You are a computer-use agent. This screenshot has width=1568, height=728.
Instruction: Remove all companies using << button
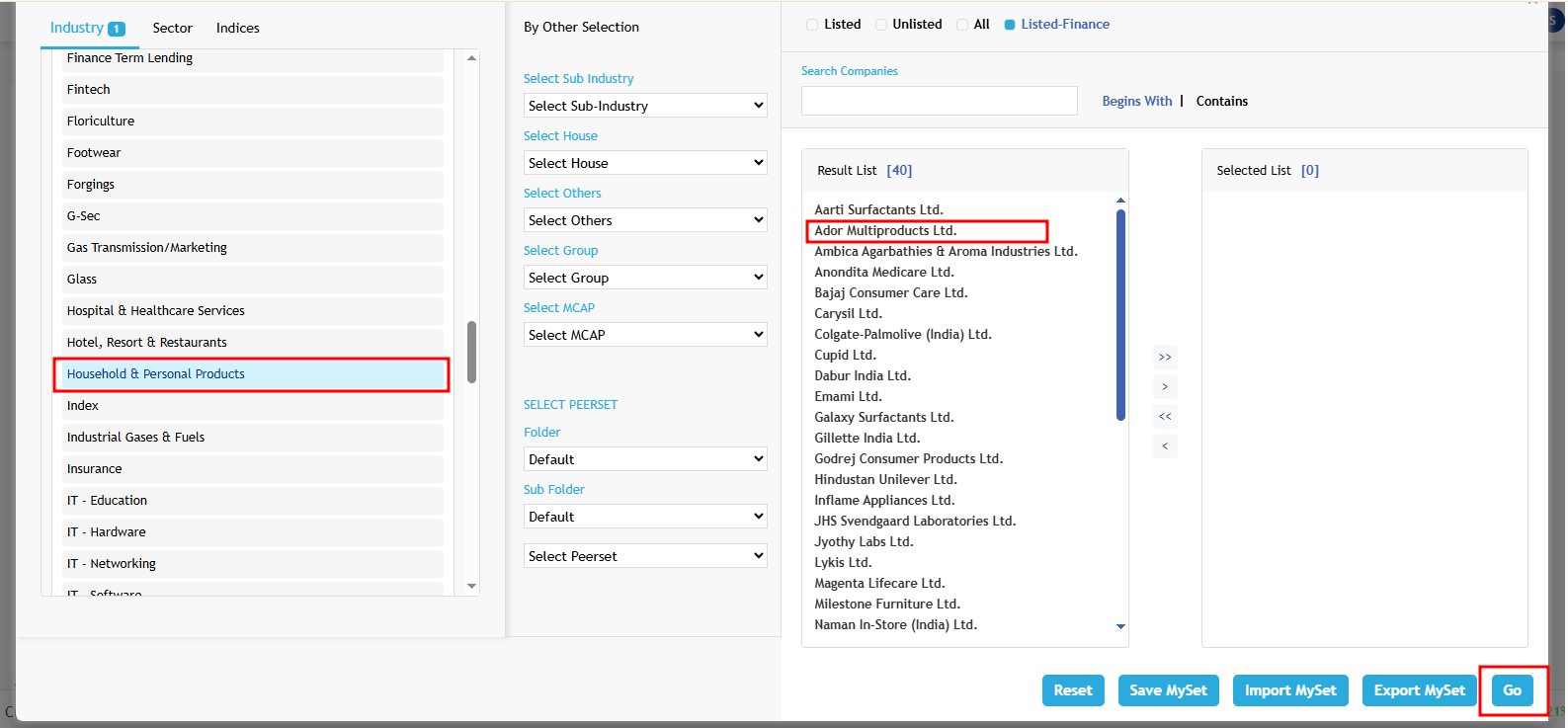pos(1165,417)
